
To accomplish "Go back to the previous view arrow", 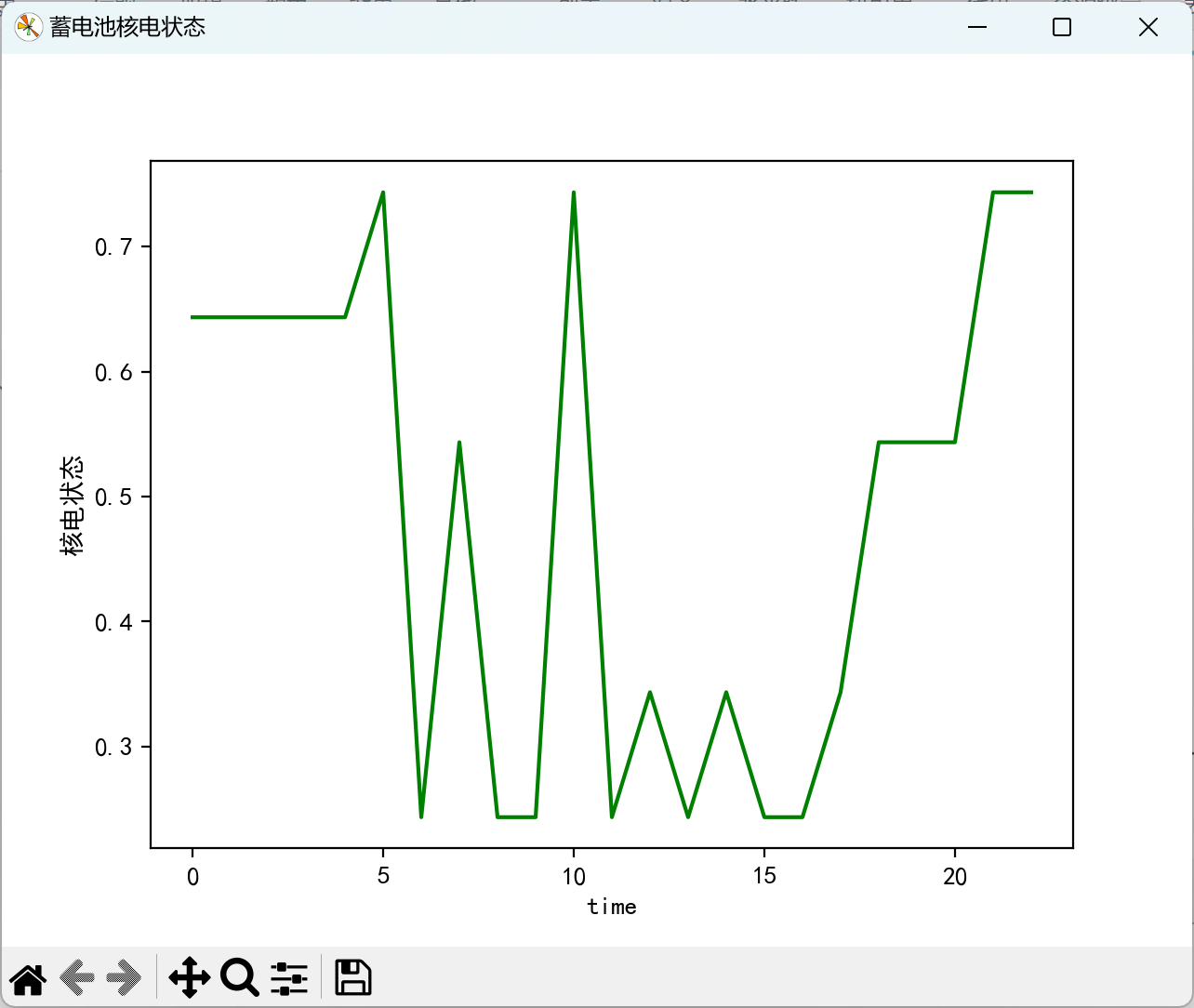I will point(77,978).
